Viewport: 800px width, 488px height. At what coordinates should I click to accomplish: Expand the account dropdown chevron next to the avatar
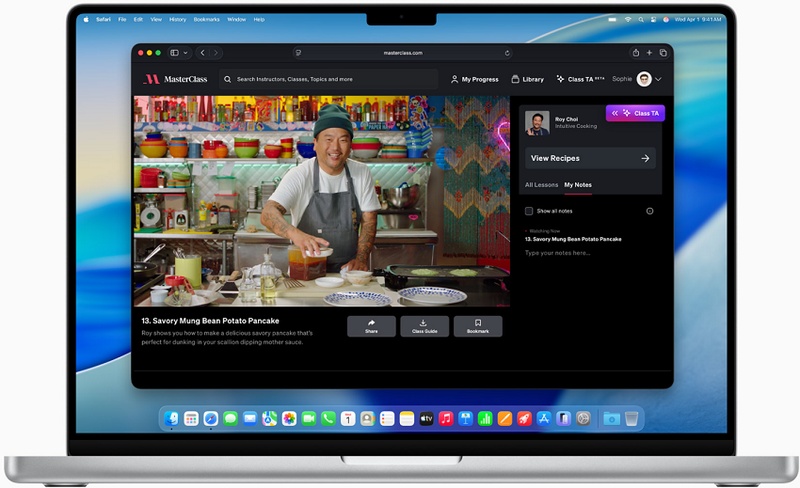point(658,79)
